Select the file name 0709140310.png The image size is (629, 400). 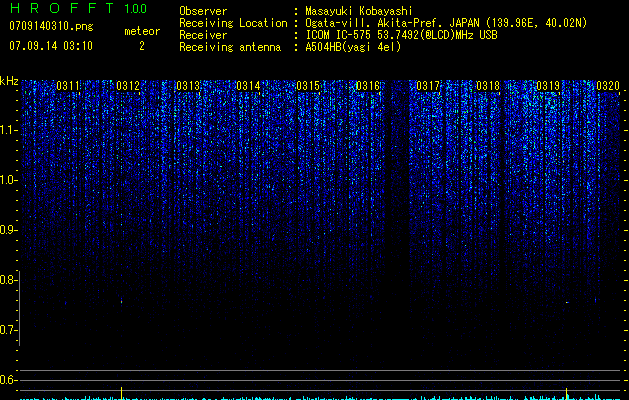[51, 26]
